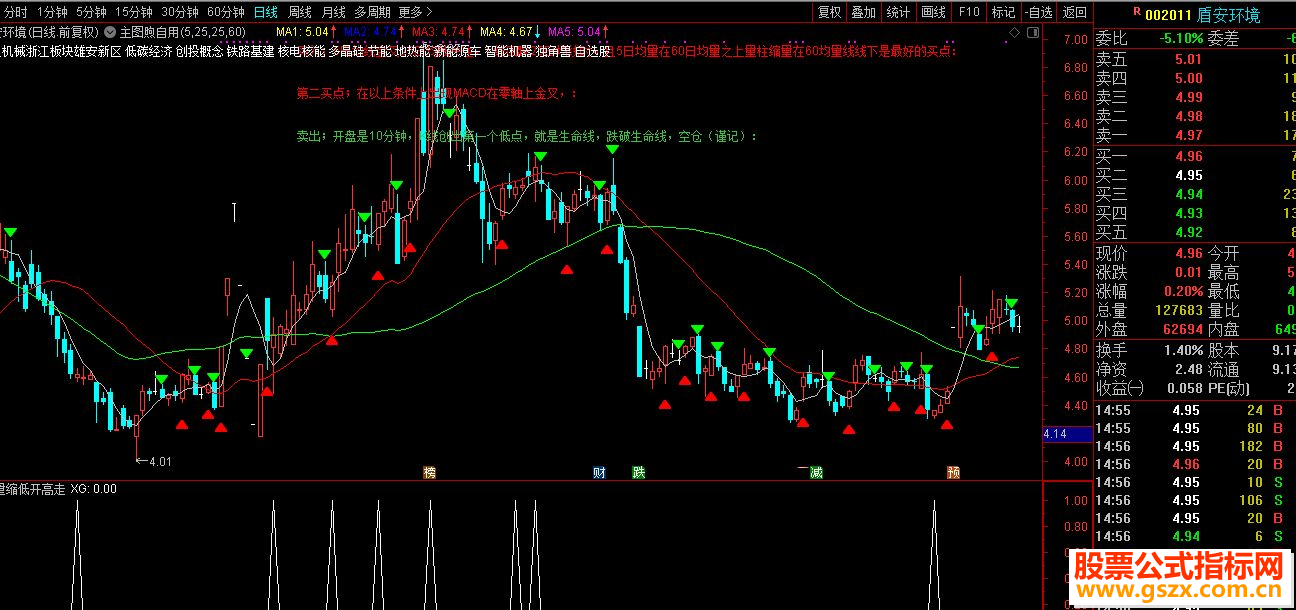Click the 缩低开高走 XG: 0.00 sub-indicator label
Screen dimensions: 1296x610
[x=59, y=489]
